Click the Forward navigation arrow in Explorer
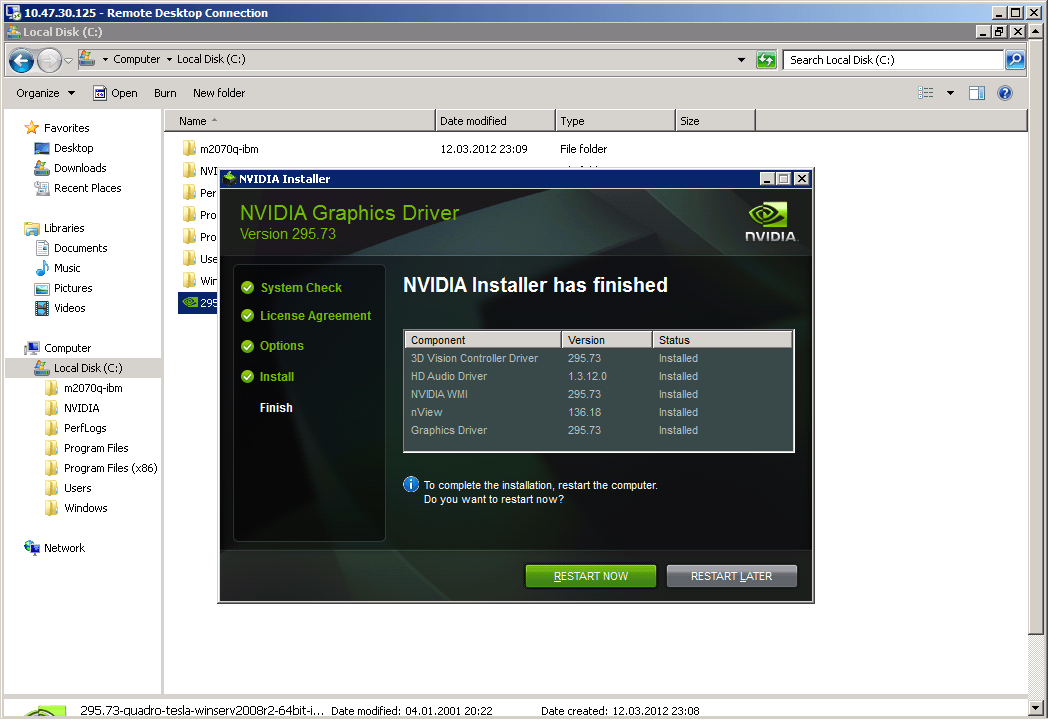The height and width of the screenshot is (720, 1048). click(x=49, y=60)
